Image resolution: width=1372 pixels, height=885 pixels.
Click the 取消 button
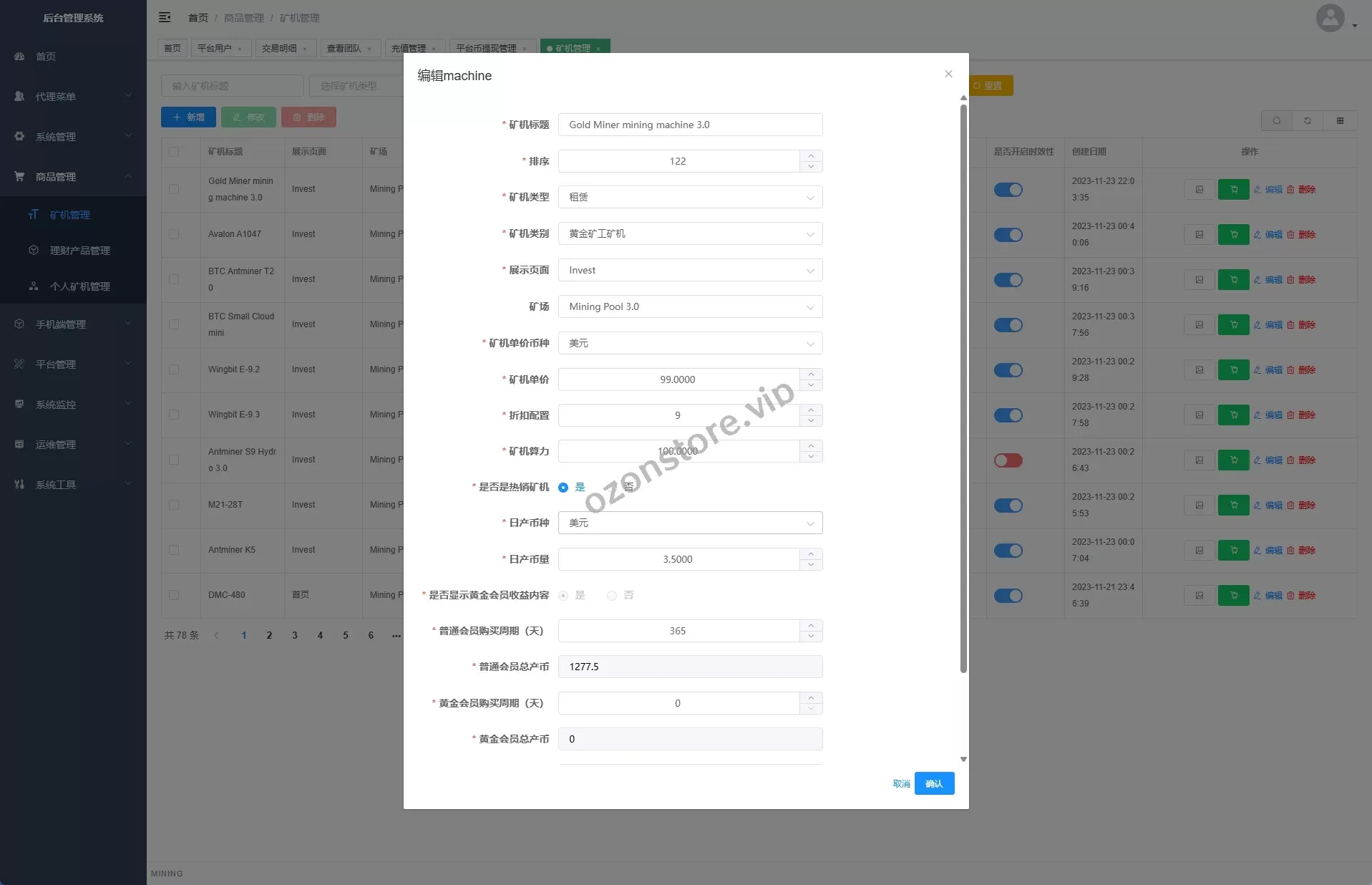[x=901, y=784]
